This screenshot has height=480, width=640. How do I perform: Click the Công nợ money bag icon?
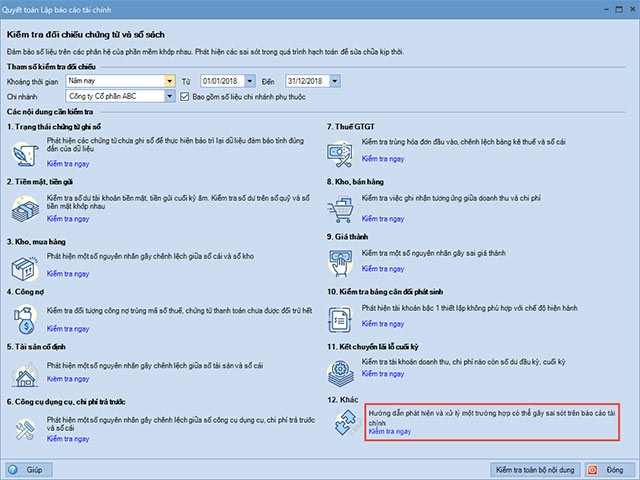pyautogui.click(x=24, y=319)
